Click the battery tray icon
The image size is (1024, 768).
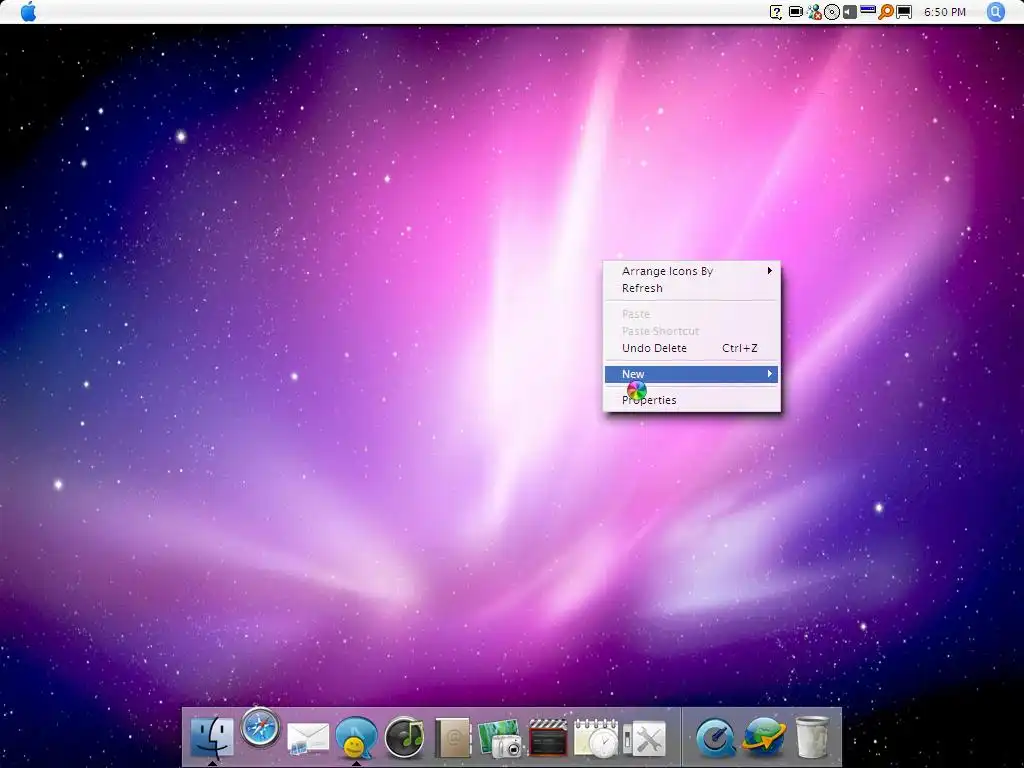795,12
